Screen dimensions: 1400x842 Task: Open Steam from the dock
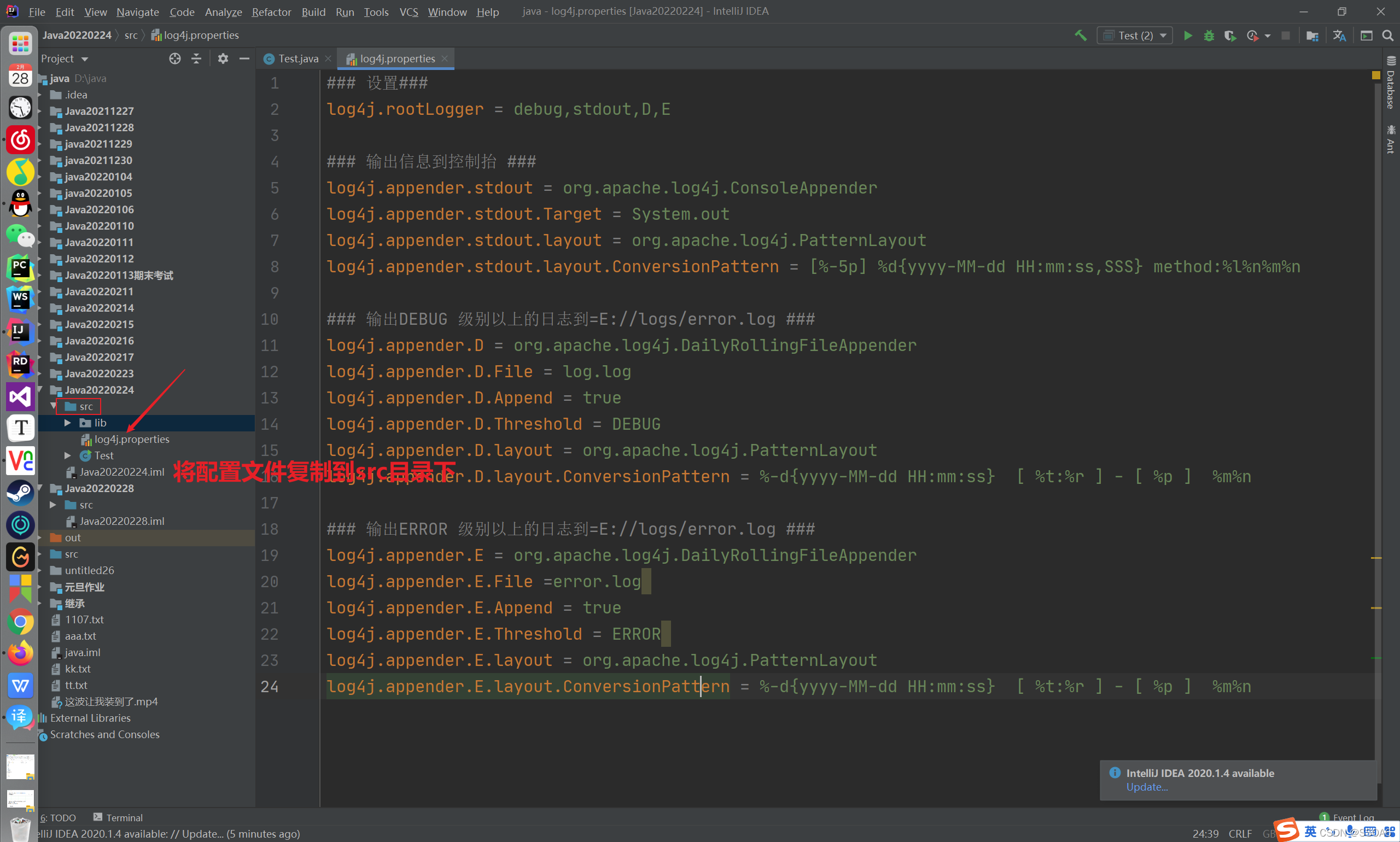click(x=20, y=493)
